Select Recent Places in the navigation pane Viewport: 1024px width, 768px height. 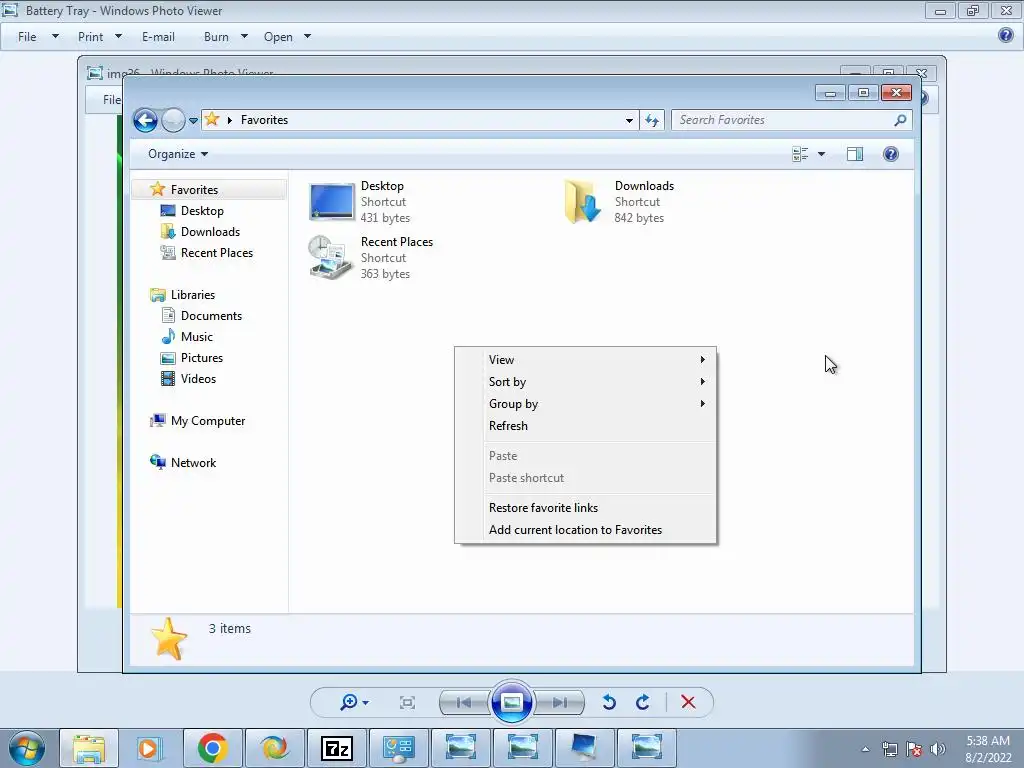[x=216, y=253]
